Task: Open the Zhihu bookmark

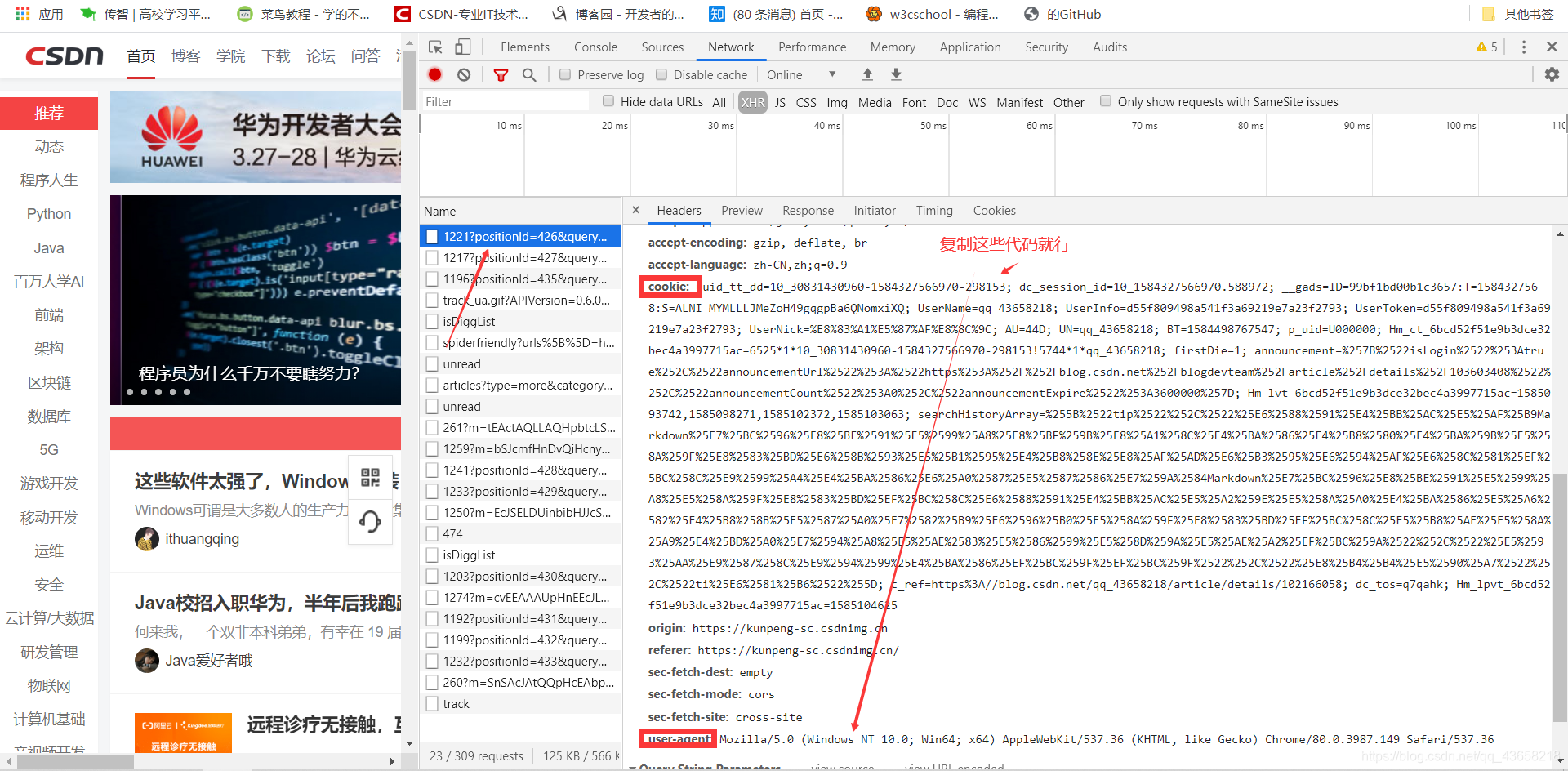Action: point(776,14)
